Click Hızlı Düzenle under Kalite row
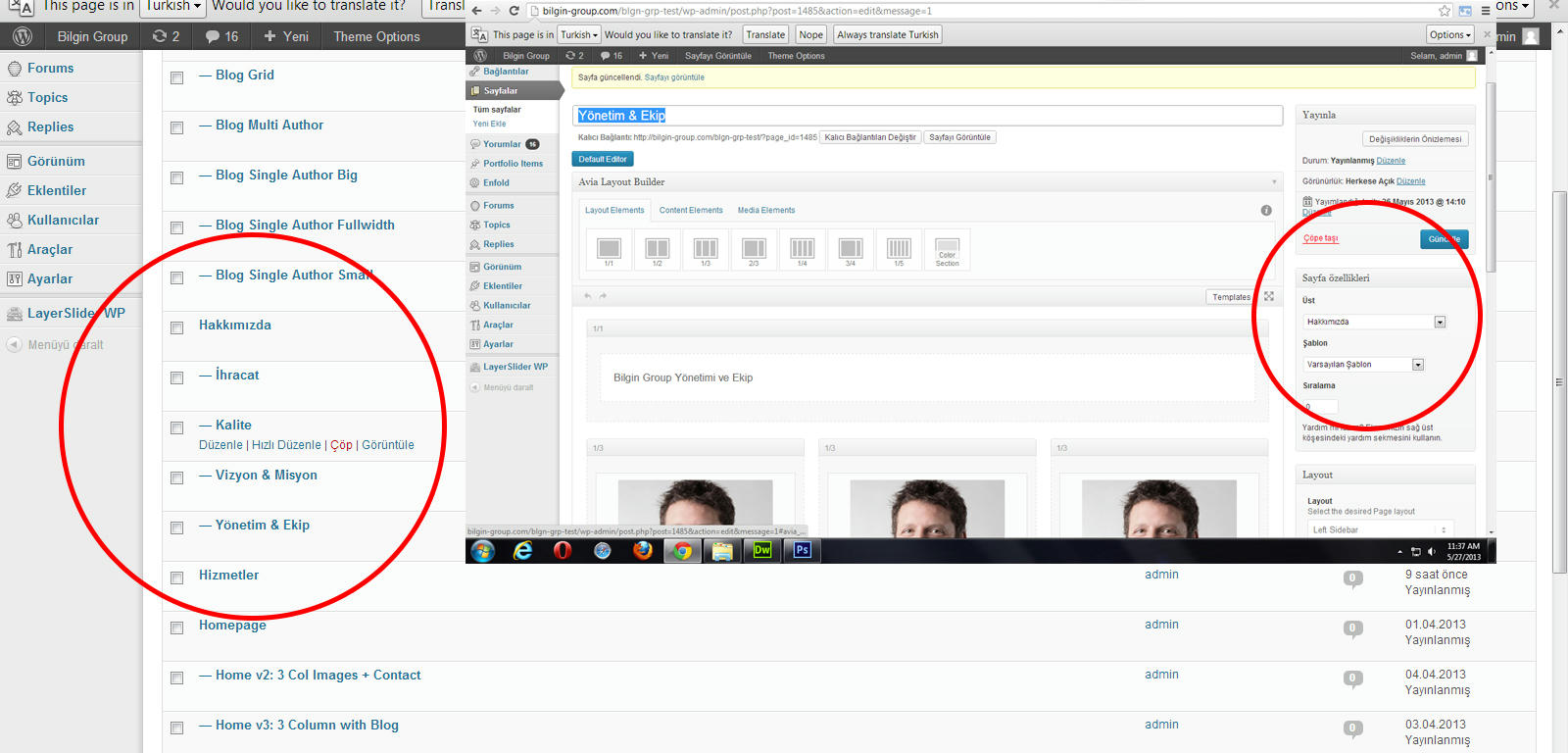Screen dimensions: 1568x753 [286, 445]
